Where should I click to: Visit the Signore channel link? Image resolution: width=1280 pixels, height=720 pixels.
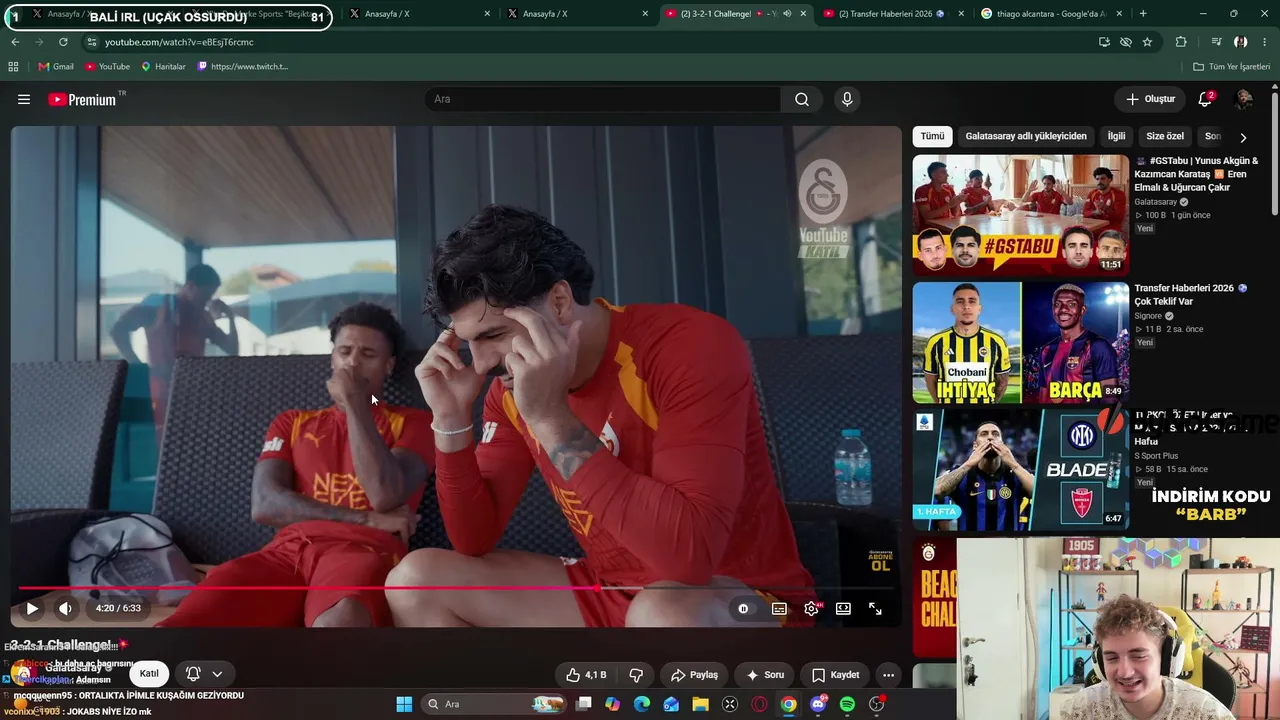click(1148, 316)
